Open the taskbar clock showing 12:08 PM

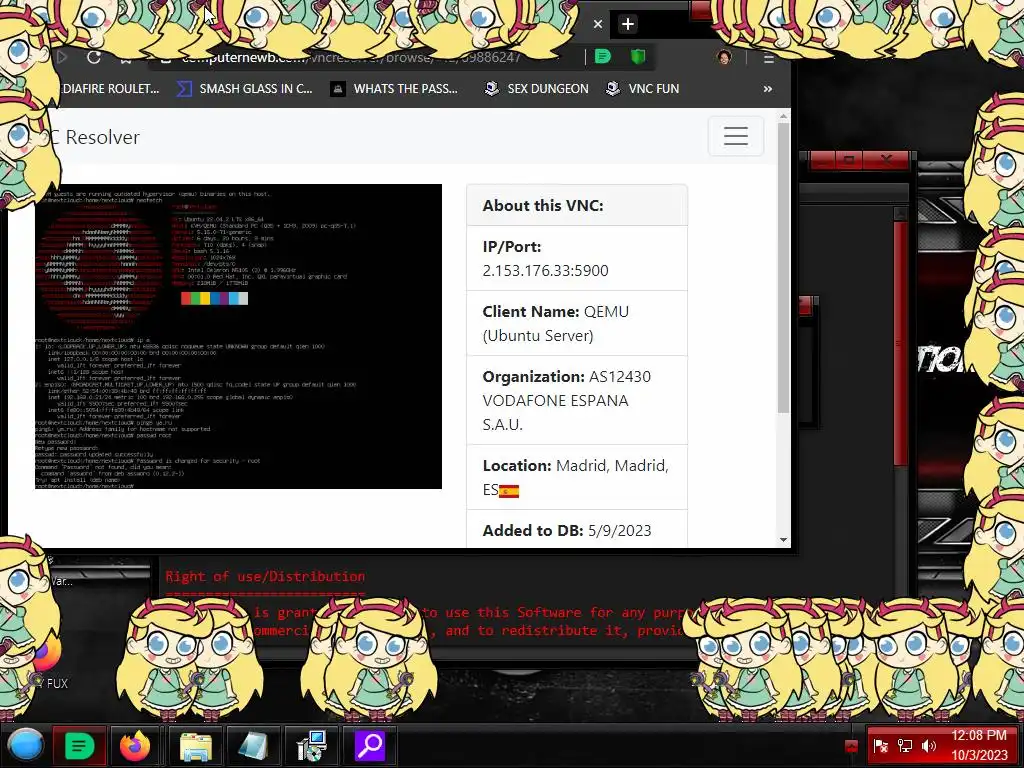click(x=979, y=746)
